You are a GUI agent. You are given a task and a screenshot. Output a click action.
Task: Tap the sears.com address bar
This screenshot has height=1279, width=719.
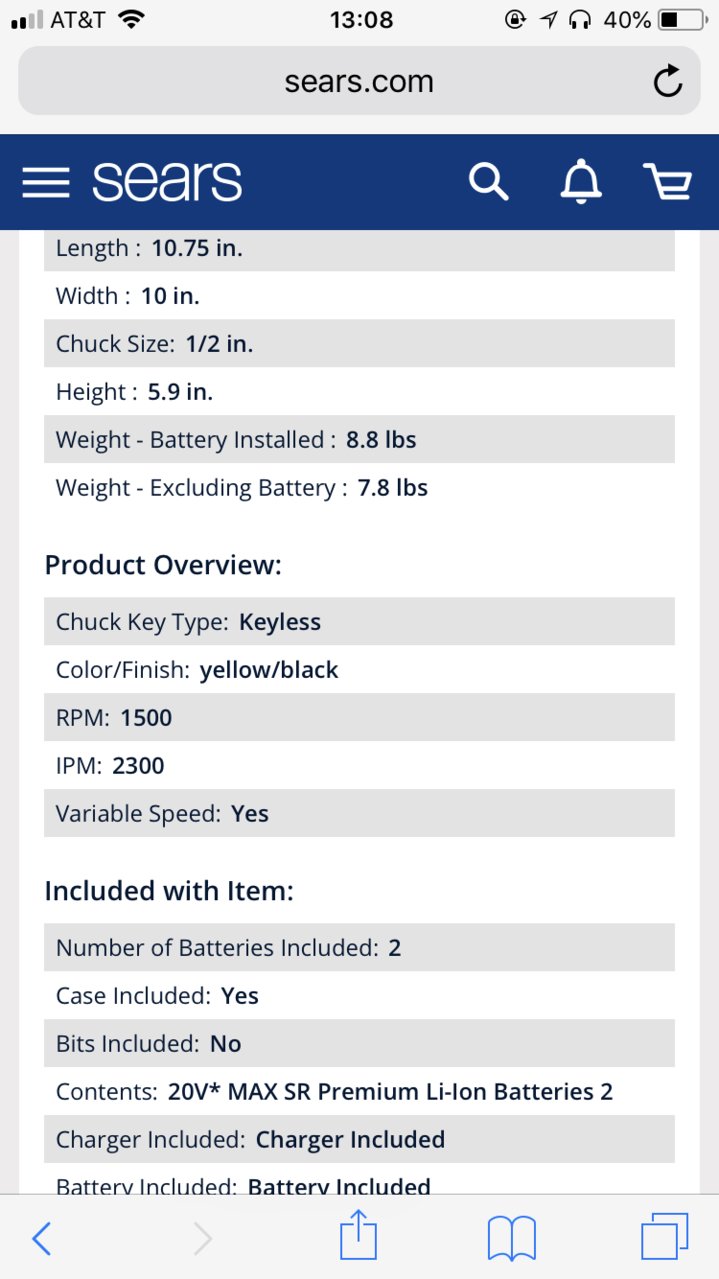[359, 81]
